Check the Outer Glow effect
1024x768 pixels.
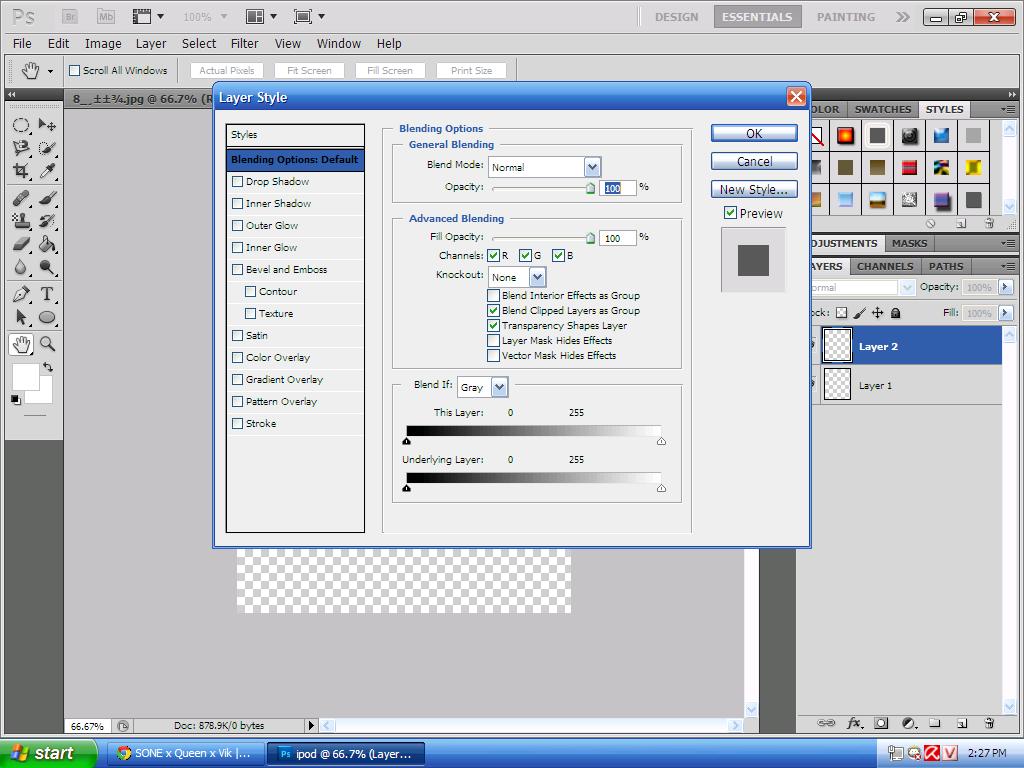click(238, 225)
